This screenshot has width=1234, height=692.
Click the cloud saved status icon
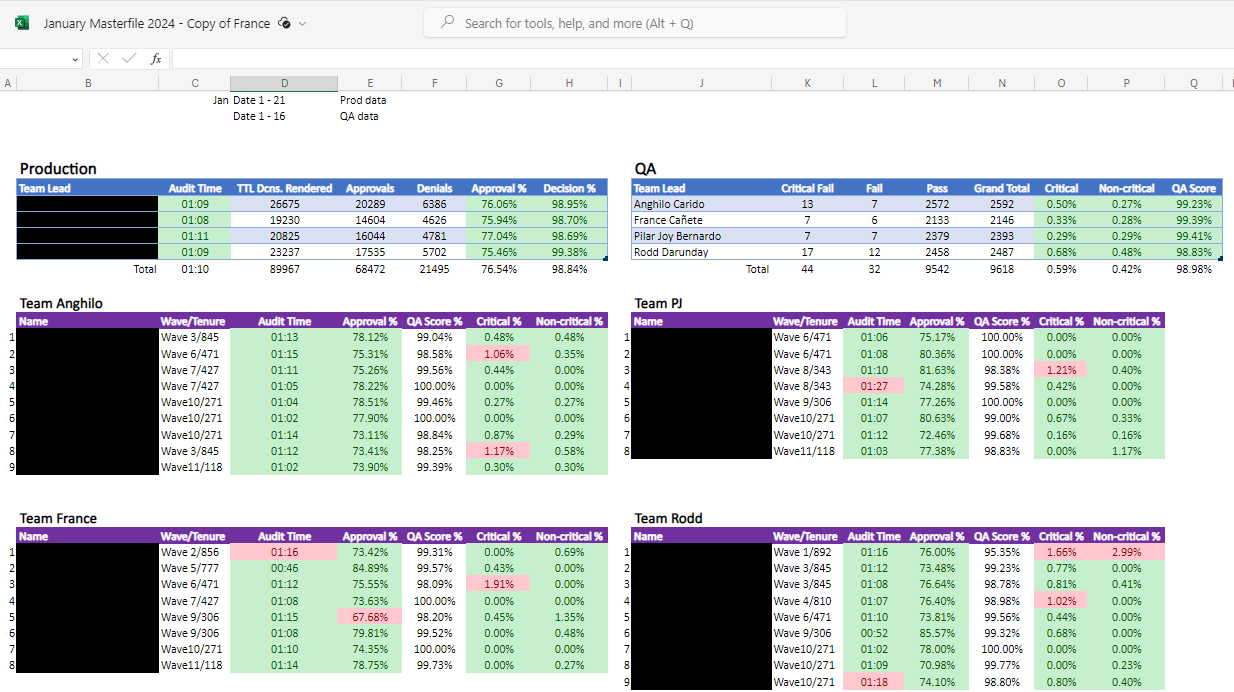(x=284, y=23)
